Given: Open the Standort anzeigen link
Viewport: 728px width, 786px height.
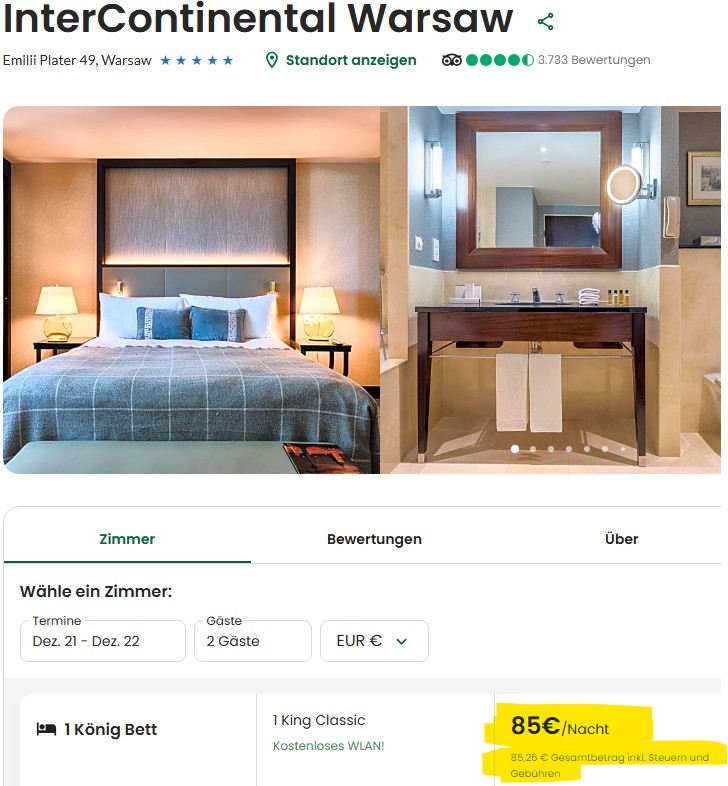Looking at the screenshot, I should 351,60.
